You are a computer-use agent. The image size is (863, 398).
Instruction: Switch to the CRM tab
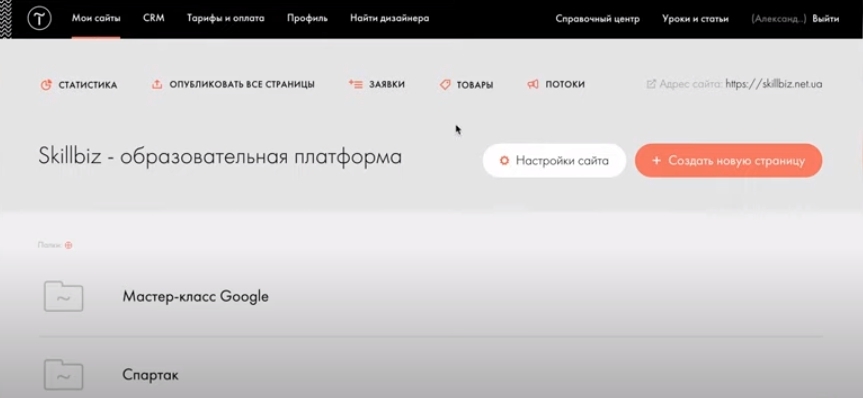(154, 18)
